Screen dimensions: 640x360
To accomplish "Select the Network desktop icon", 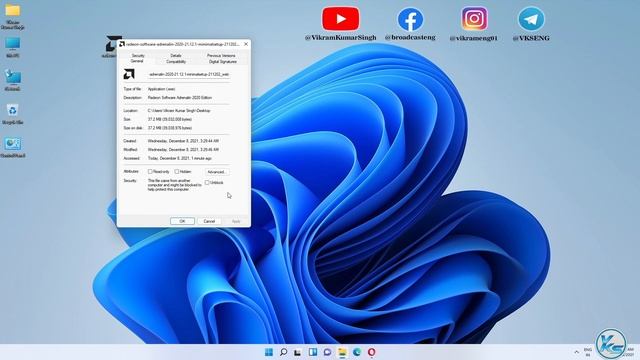I will [x=13, y=80].
